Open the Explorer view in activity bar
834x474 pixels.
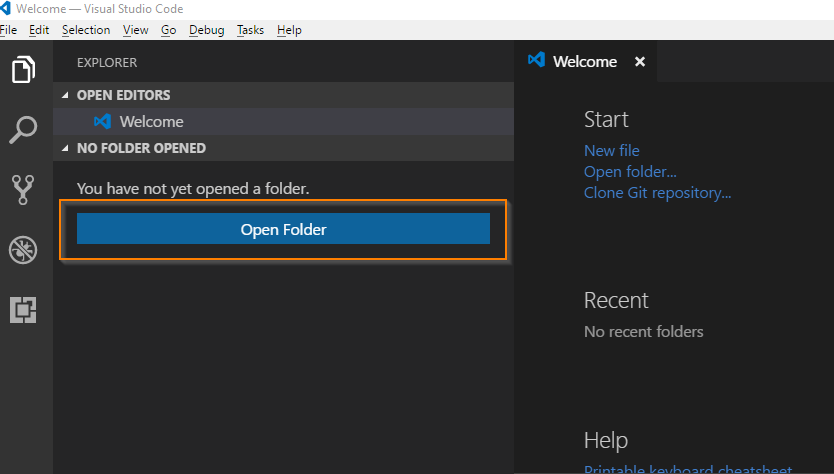pos(23,70)
